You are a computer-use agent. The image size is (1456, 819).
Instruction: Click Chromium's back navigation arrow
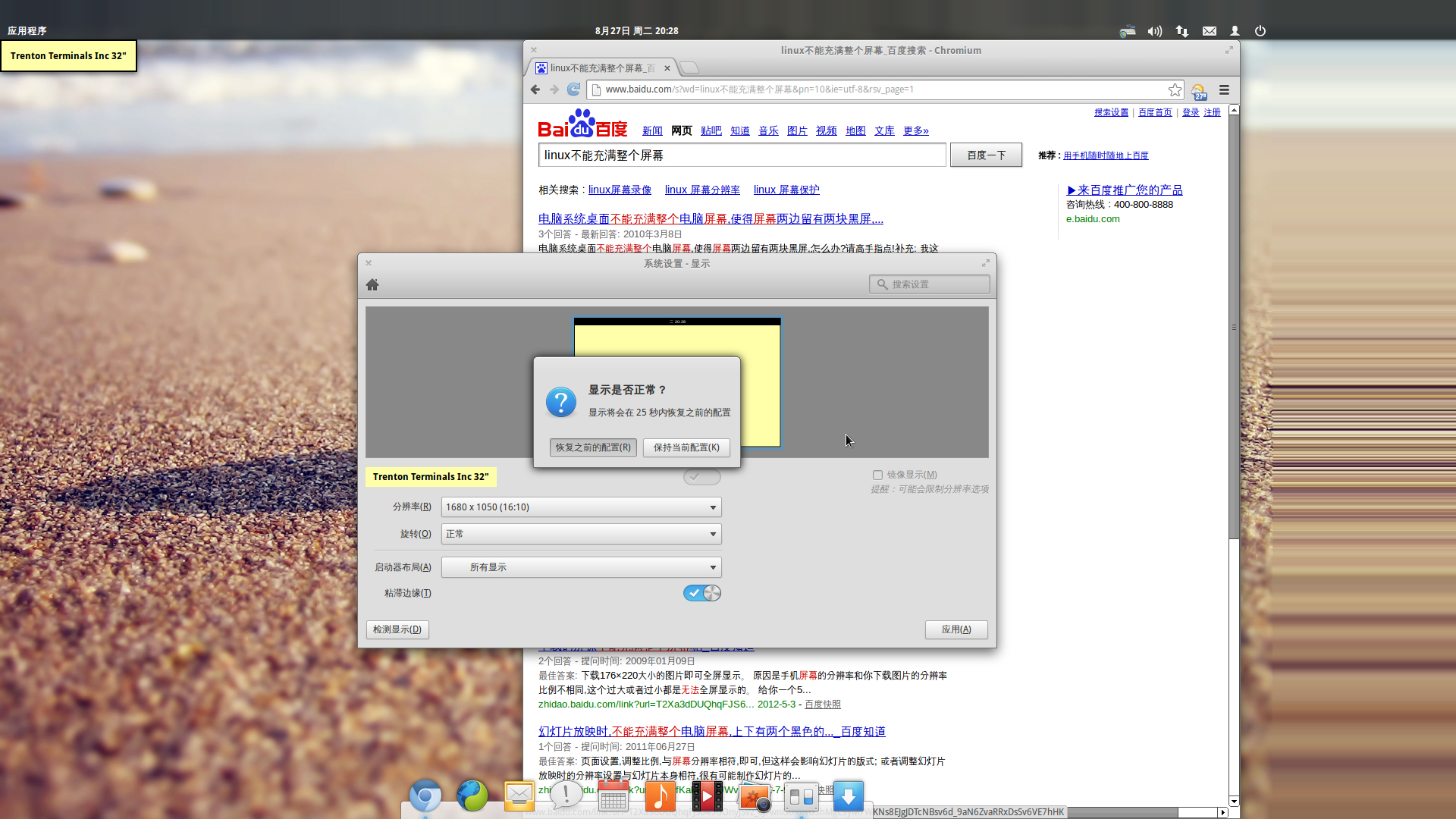535,89
